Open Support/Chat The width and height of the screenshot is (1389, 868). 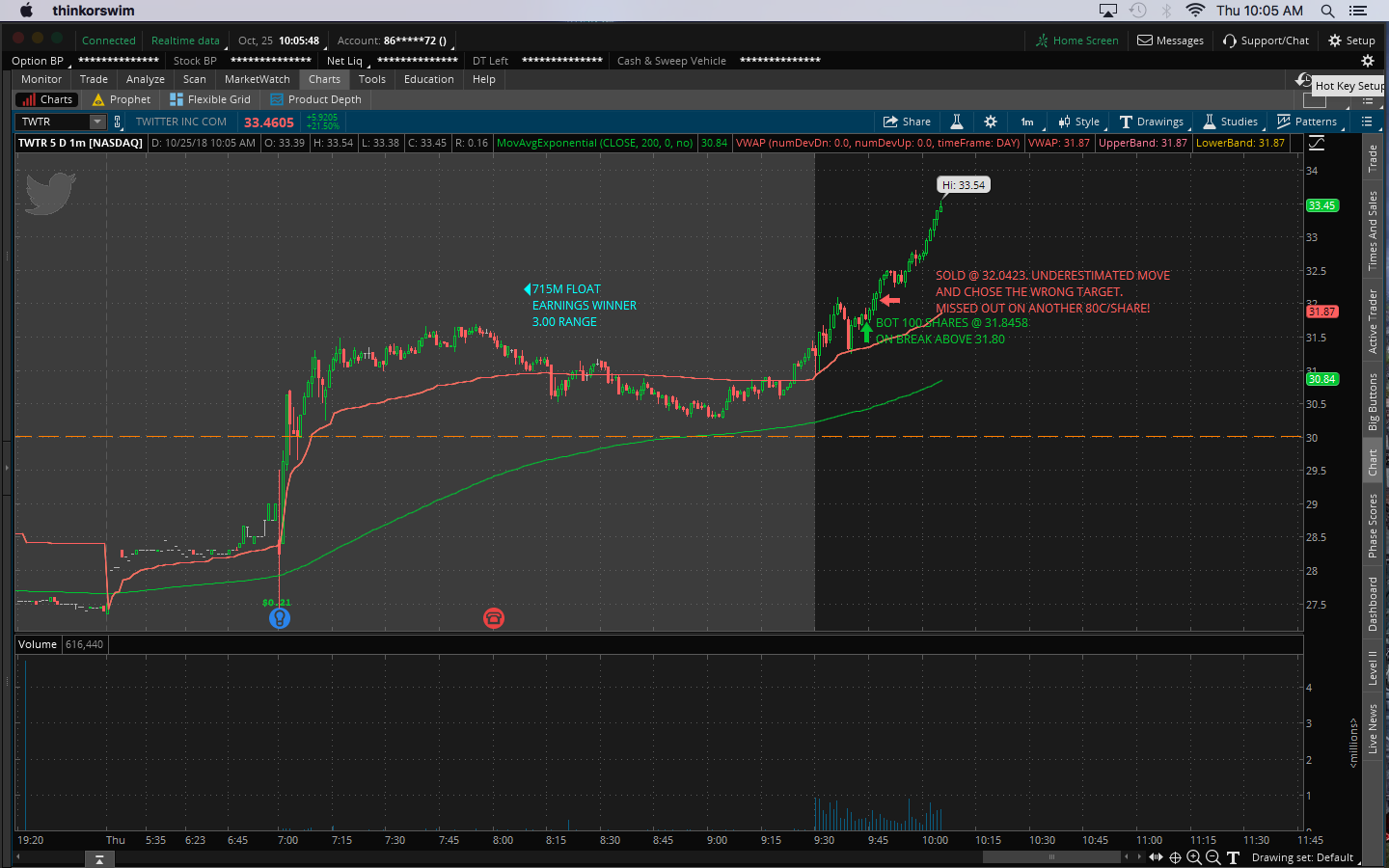[1266, 41]
